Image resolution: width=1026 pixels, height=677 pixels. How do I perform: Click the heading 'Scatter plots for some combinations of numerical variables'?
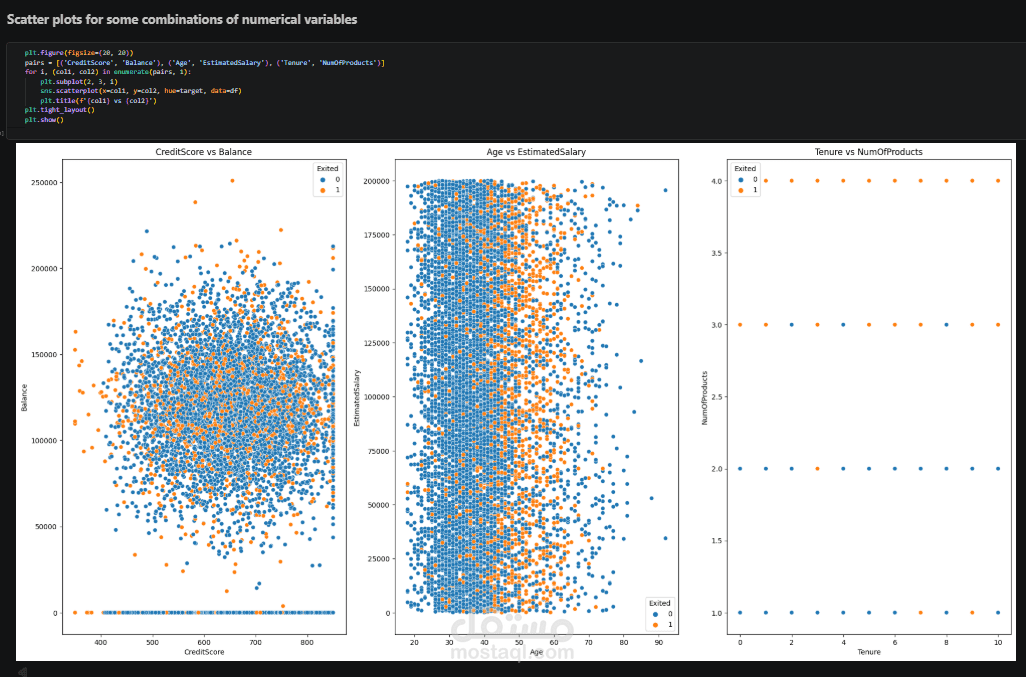pyautogui.click(x=182, y=20)
